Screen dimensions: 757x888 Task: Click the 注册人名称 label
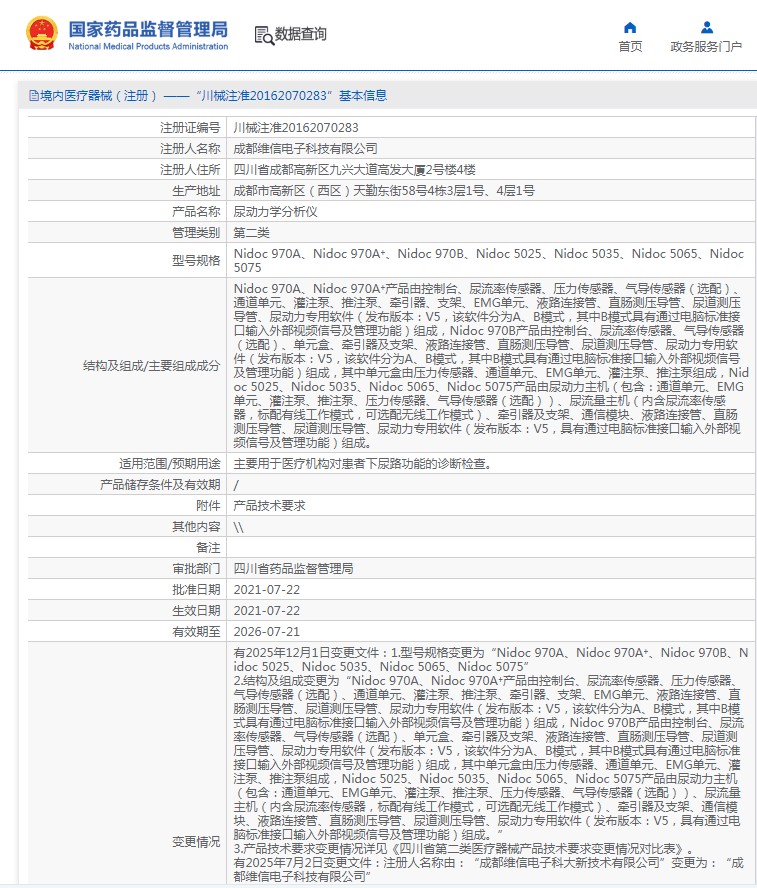tap(190, 149)
